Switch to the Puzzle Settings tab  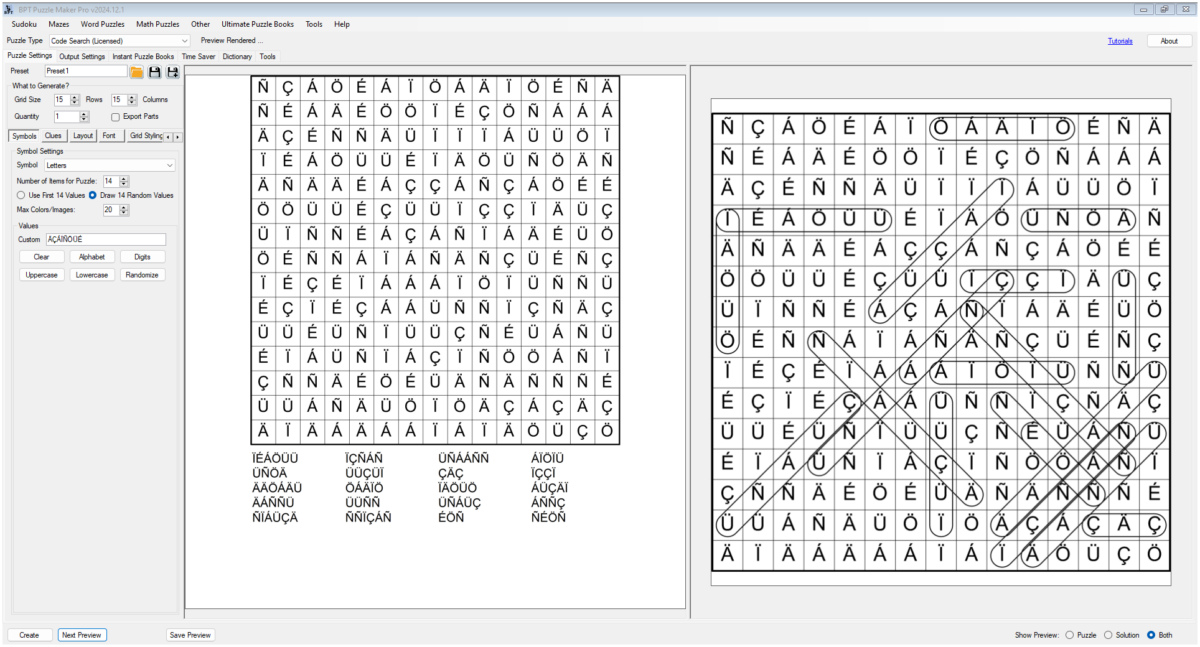pos(29,56)
